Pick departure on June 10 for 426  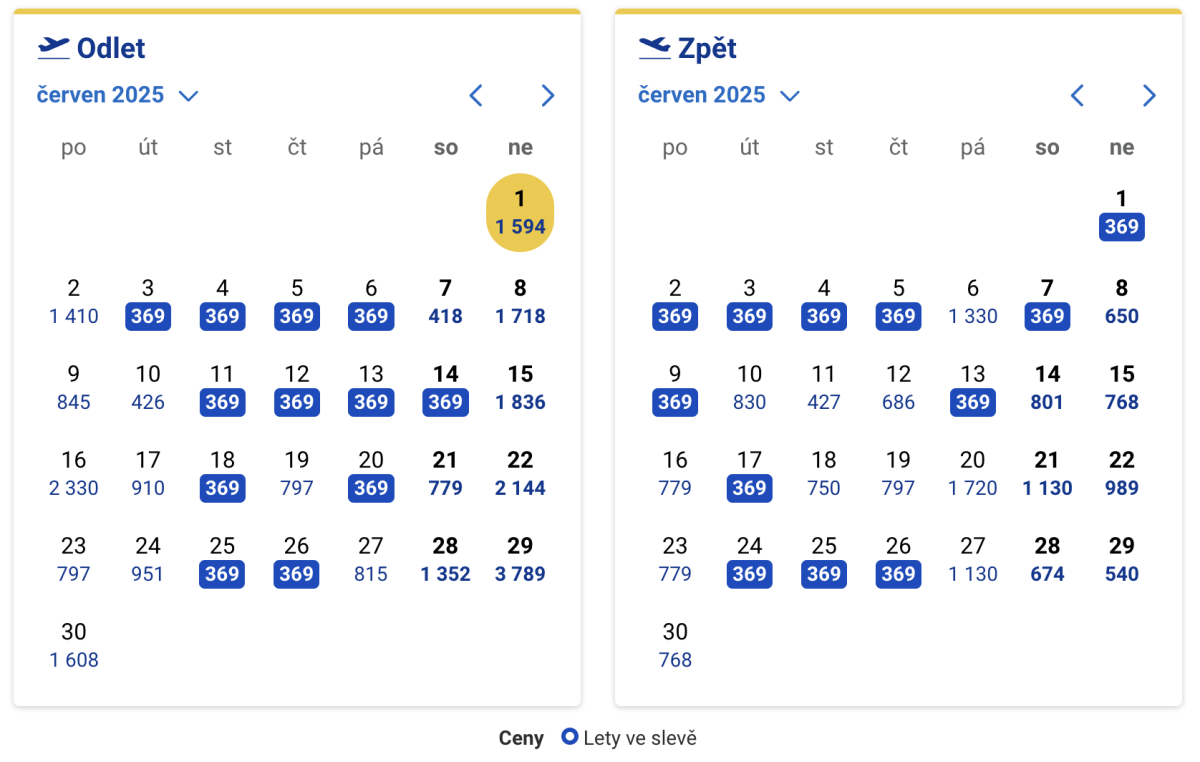point(148,389)
